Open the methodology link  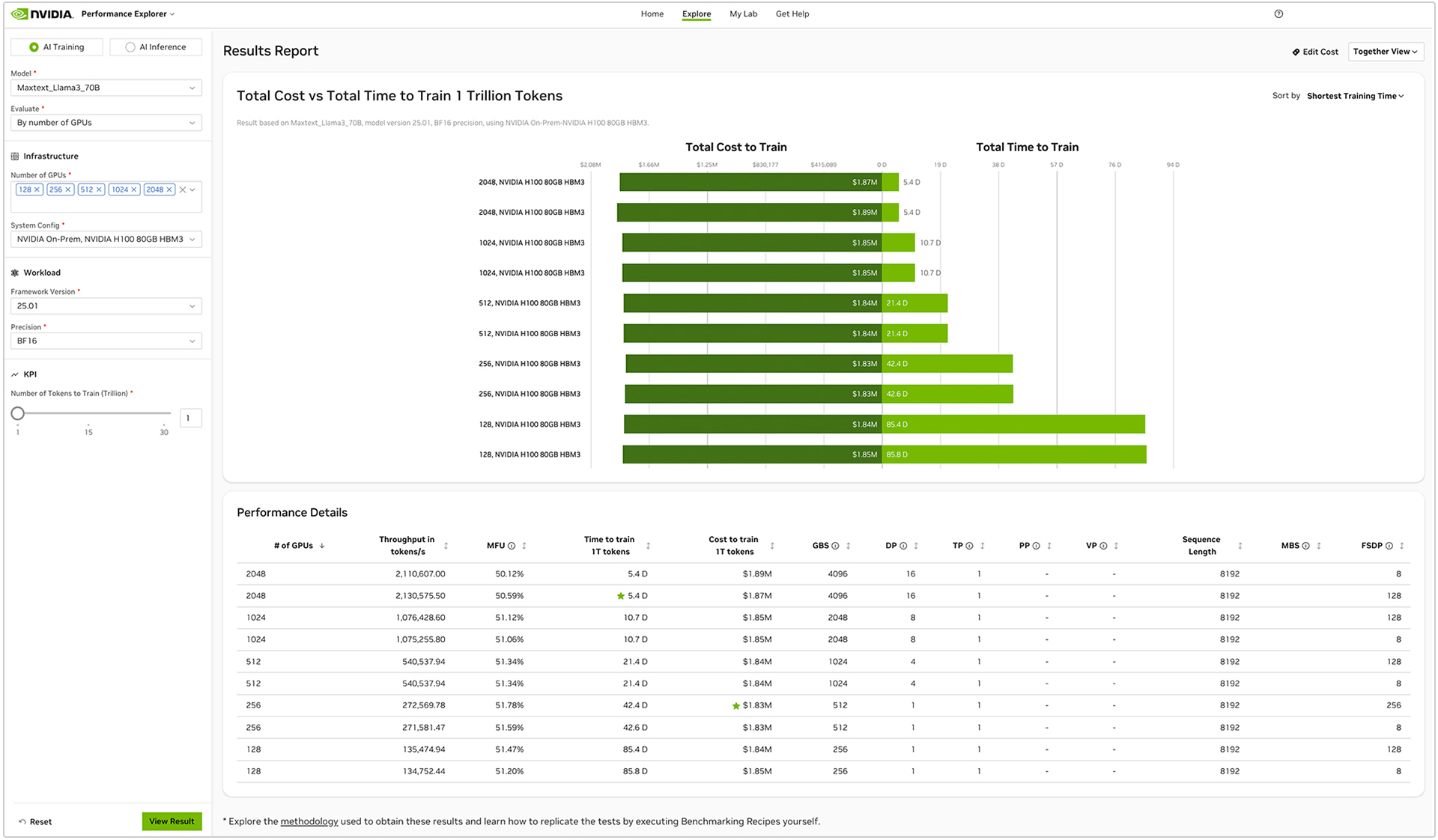[x=309, y=821]
